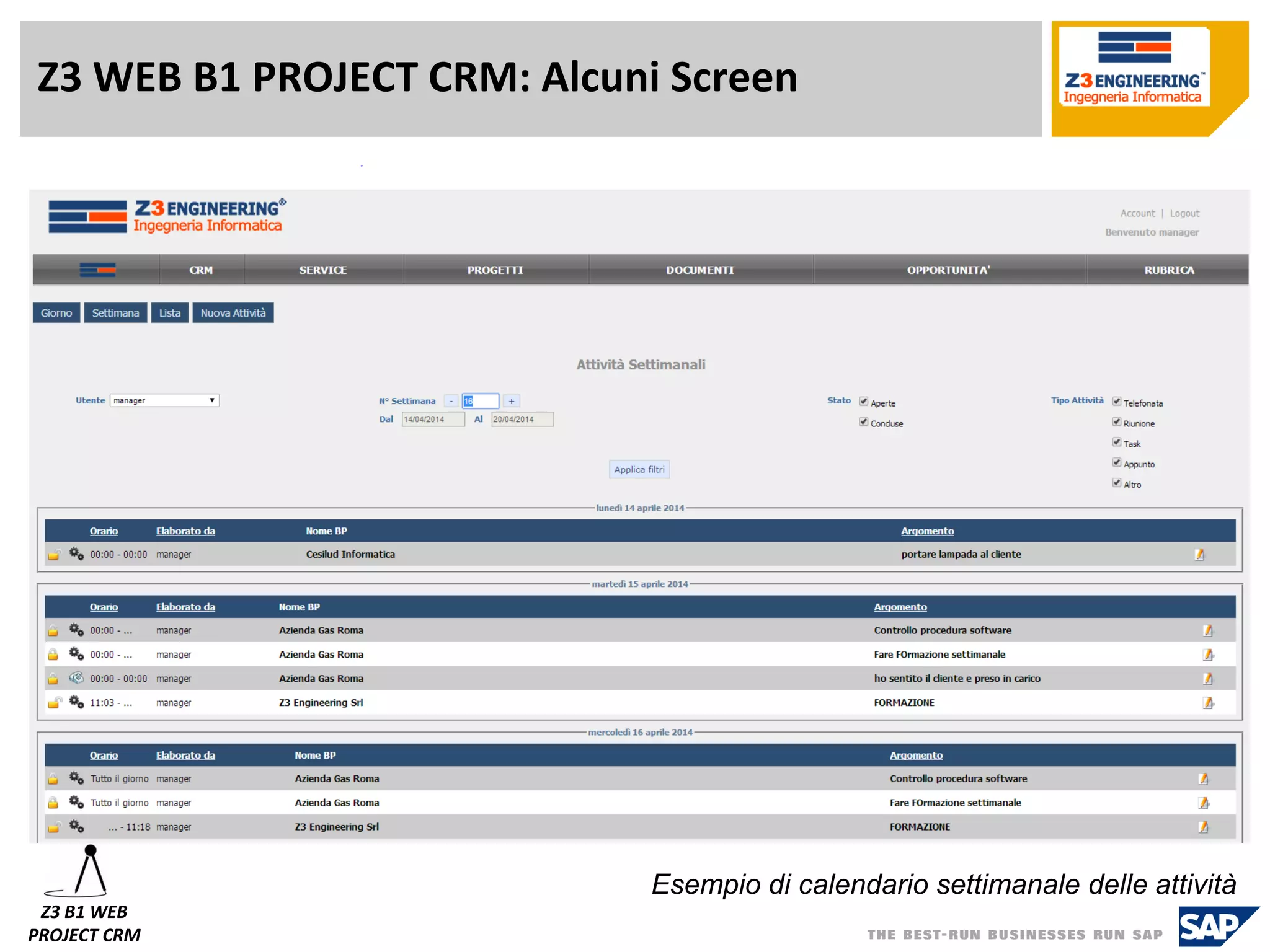The width and height of the screenshot is (1270, 952).
Task: Edit 'ho sentito il cliente e preso in carico'
Action: [x=1207, y=679]
